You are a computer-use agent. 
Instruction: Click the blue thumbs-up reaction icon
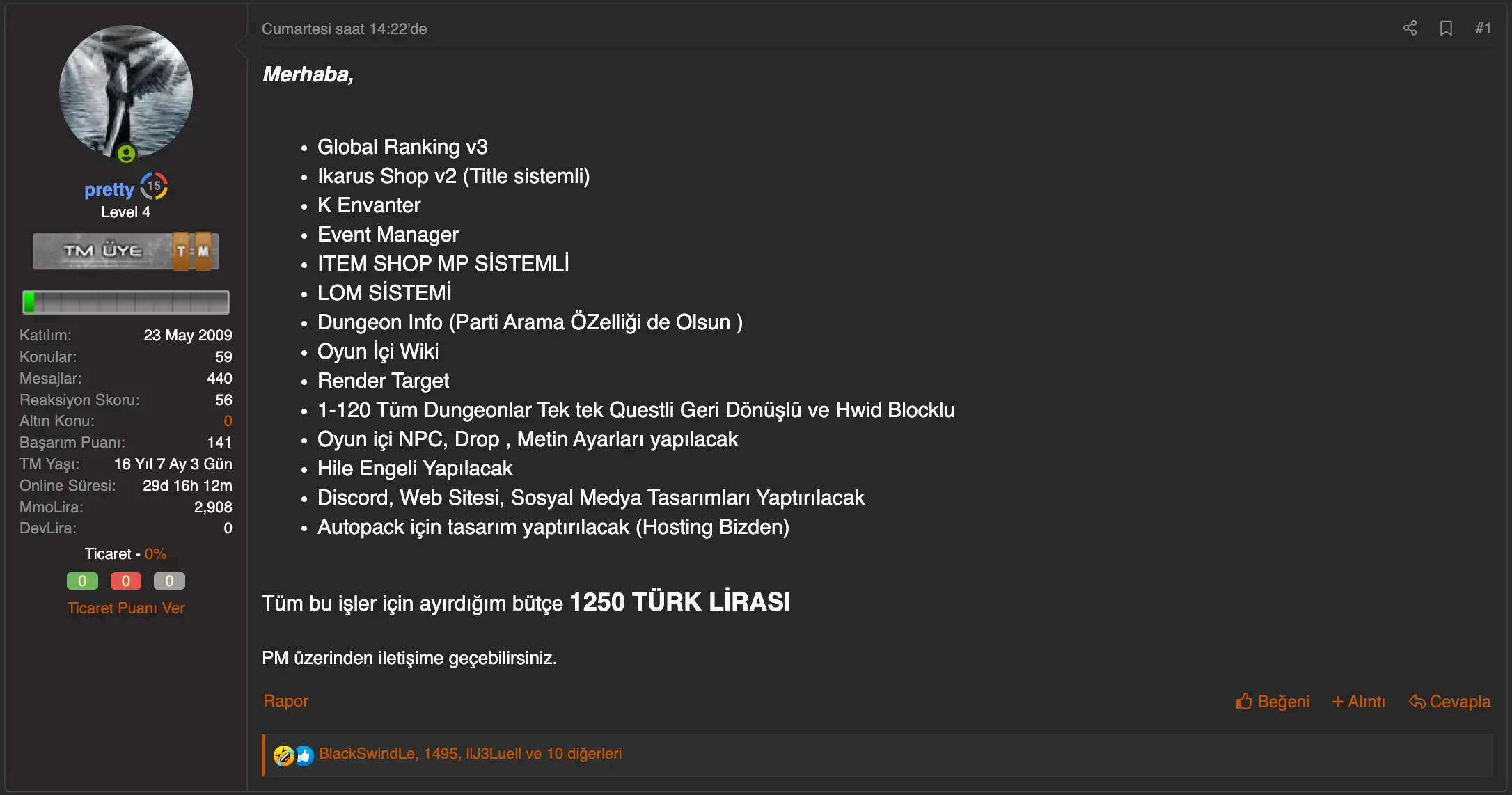pos(304,755)
